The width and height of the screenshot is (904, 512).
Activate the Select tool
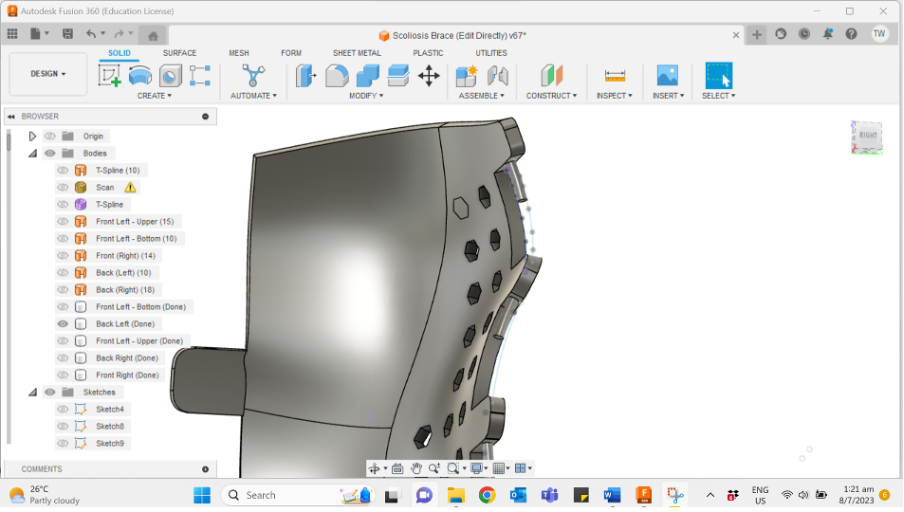point(718,76)
